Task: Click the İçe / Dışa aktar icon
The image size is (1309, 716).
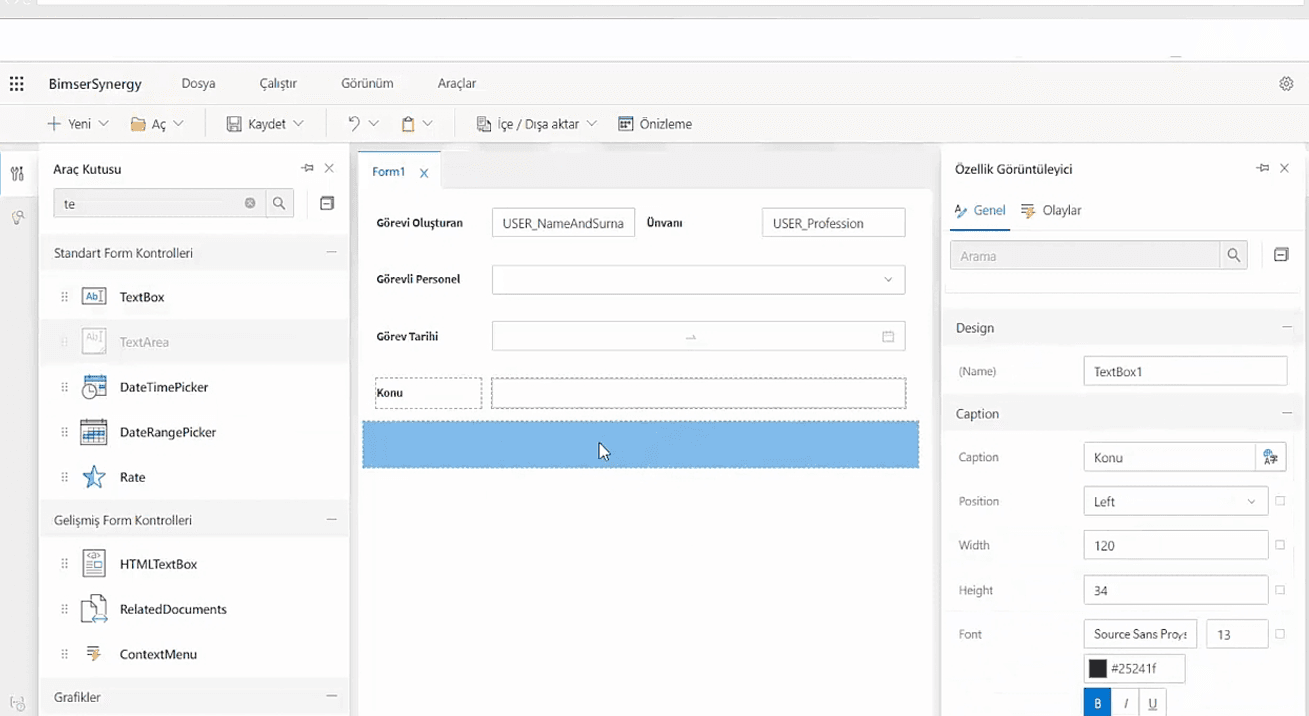Action: point(484,124)
